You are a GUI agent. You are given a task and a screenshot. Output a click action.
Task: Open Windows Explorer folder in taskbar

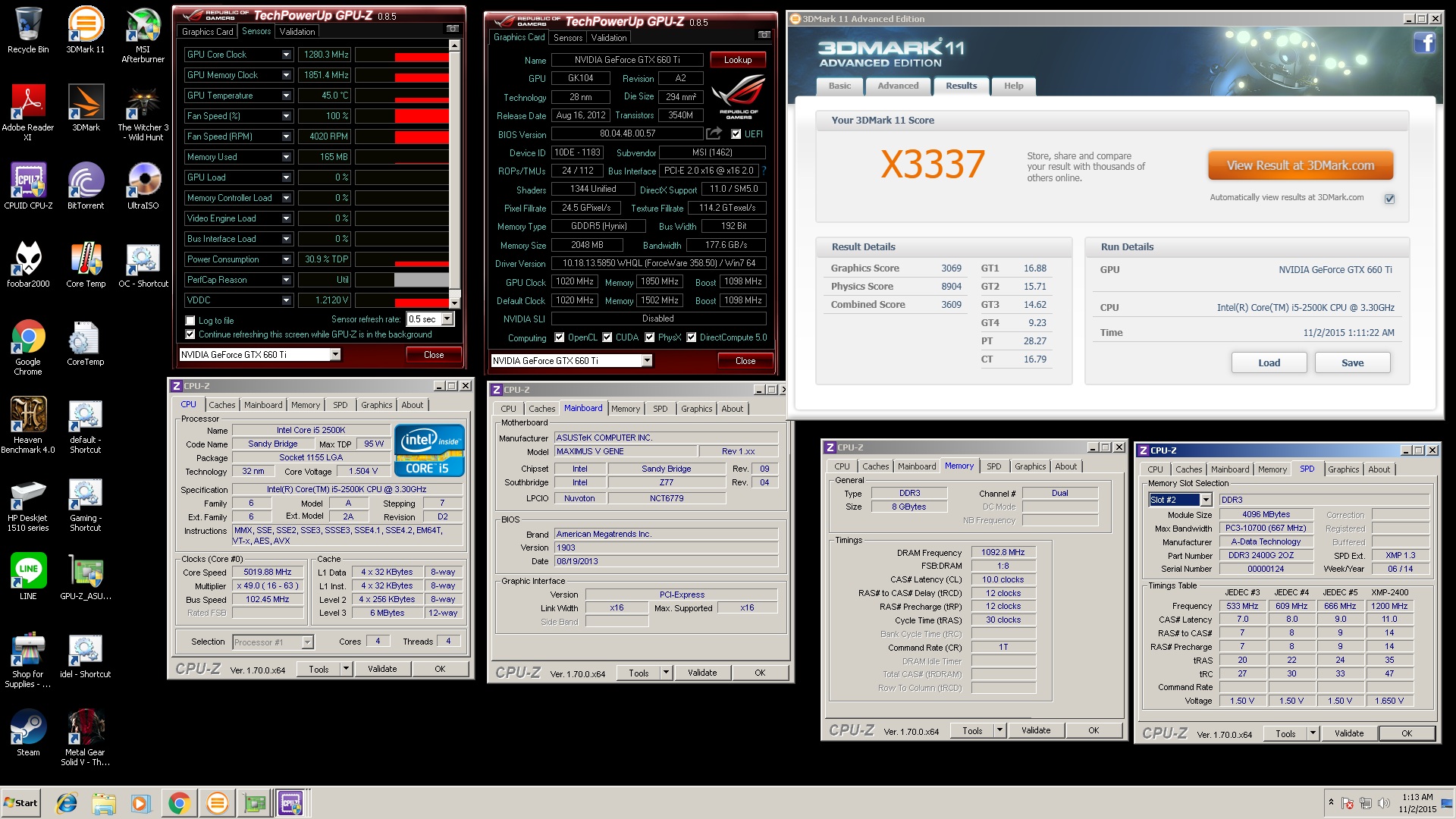[x=104, y=803]
